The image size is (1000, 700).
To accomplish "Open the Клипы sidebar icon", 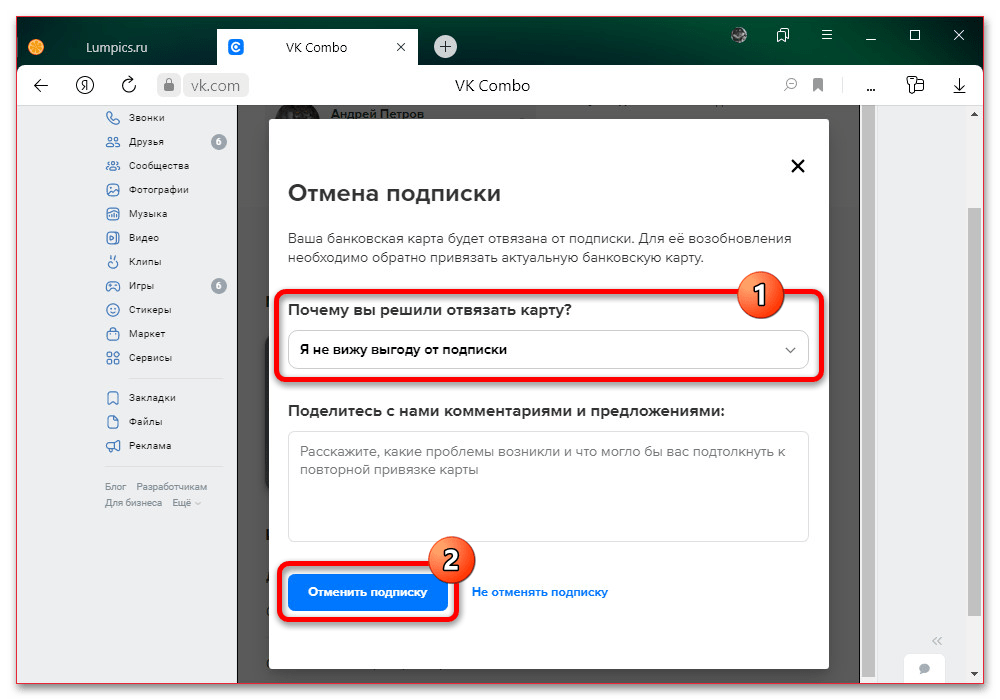I will point(113,262).
